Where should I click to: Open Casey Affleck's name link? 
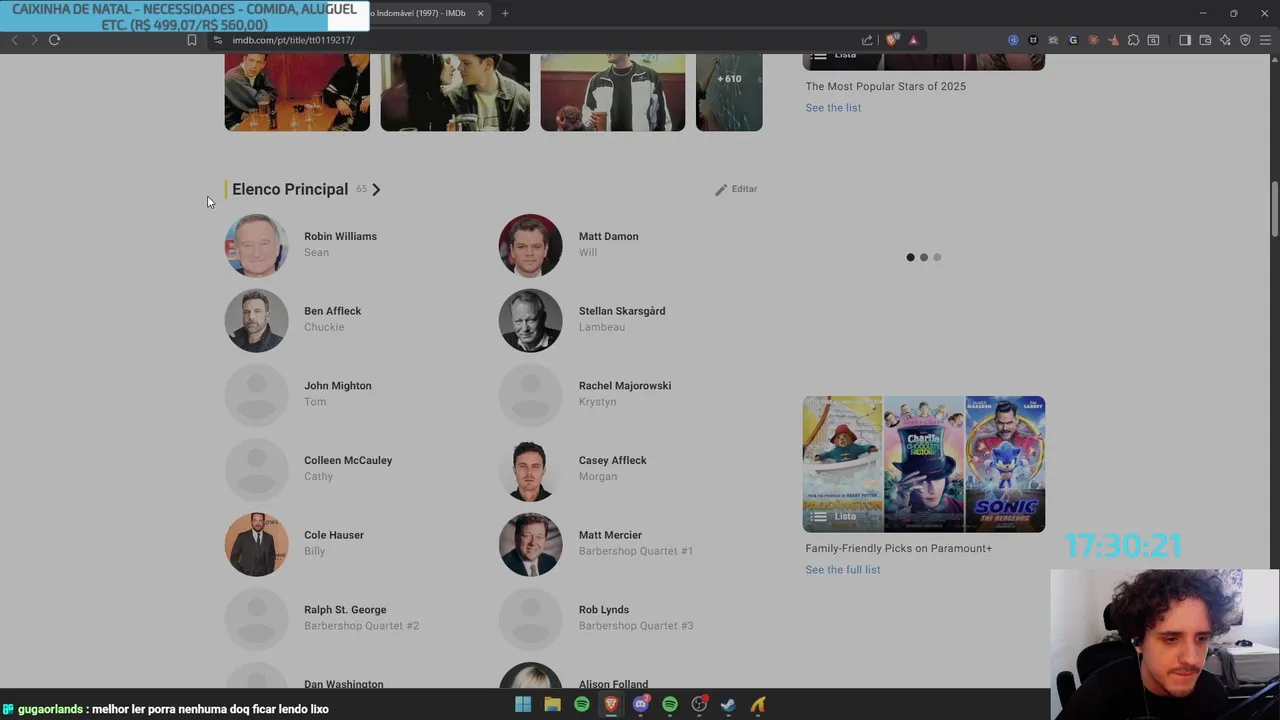tap(612, 460)
